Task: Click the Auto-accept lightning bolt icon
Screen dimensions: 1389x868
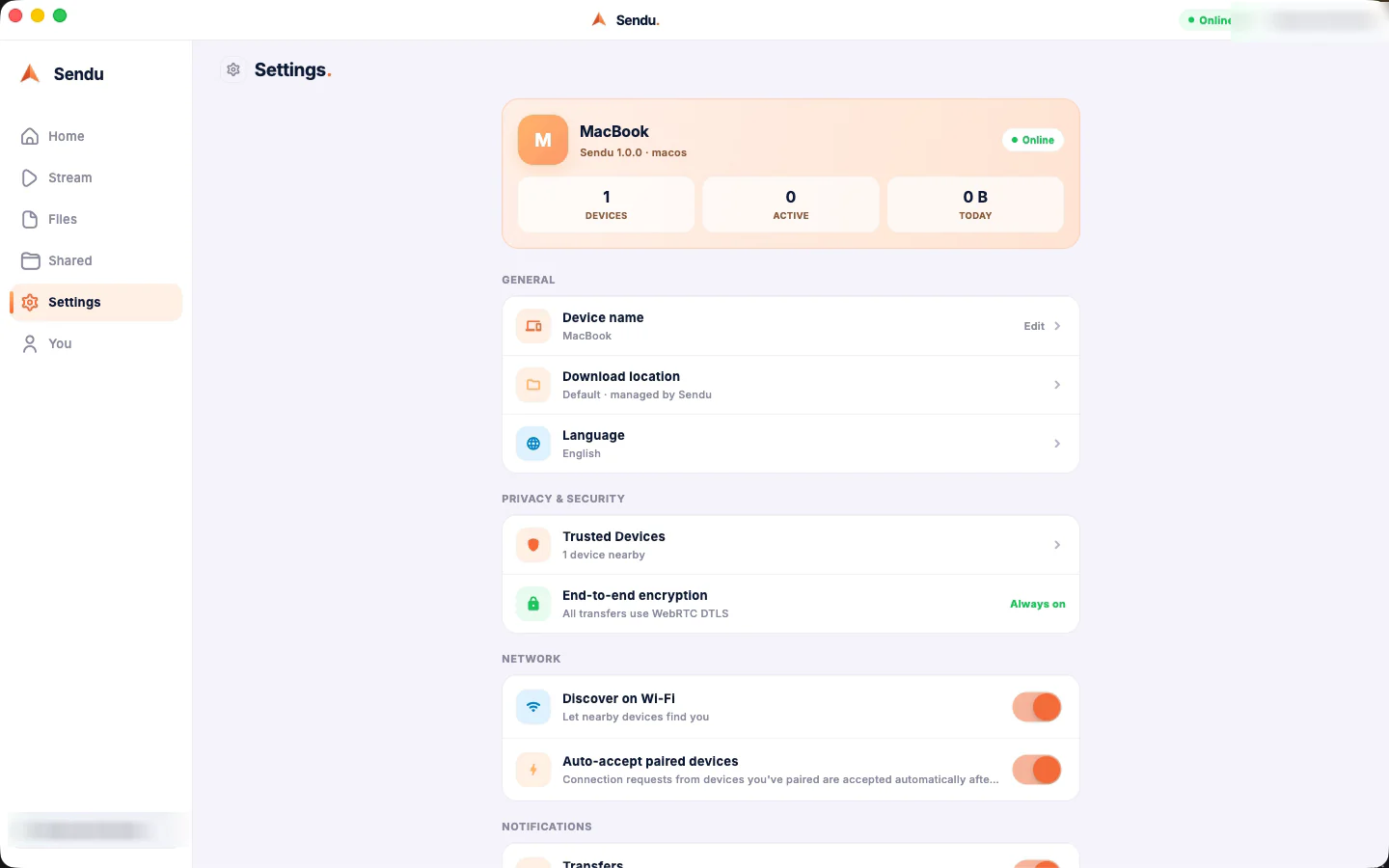Action: [x=533, y=770]
